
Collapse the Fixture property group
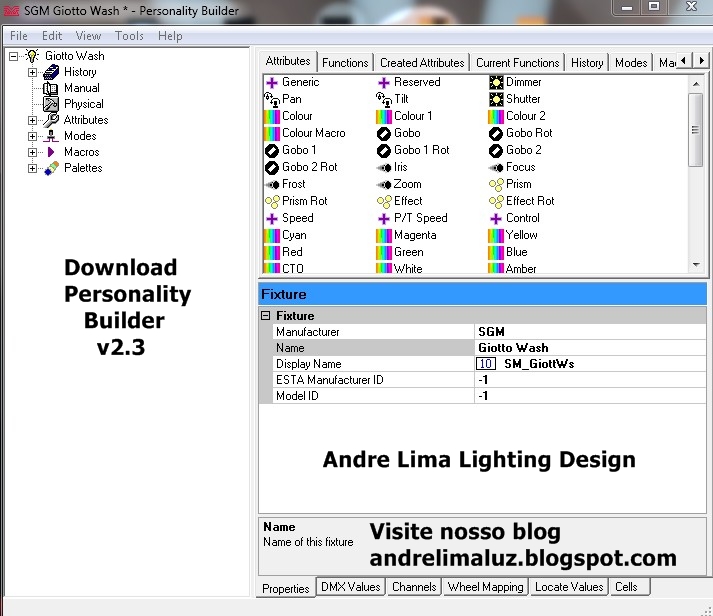coord(266,316)
